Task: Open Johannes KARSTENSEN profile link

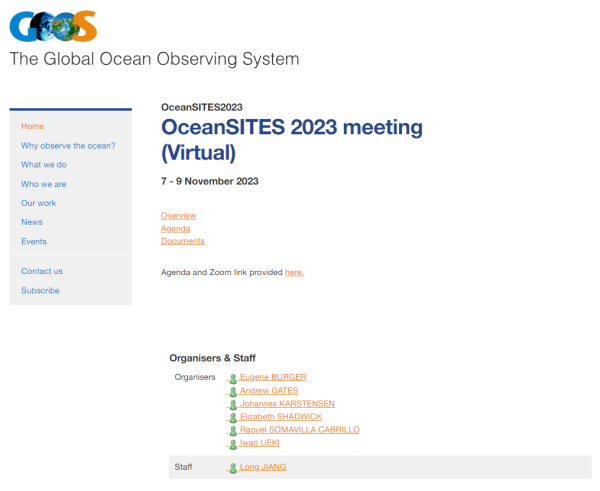Action: click(287, 403)
